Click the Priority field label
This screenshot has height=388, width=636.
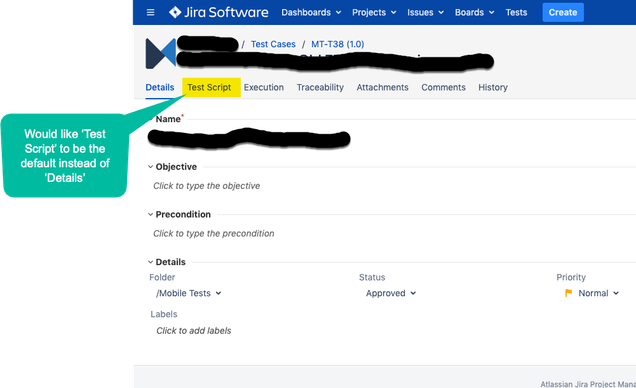(x=571, y=277)
